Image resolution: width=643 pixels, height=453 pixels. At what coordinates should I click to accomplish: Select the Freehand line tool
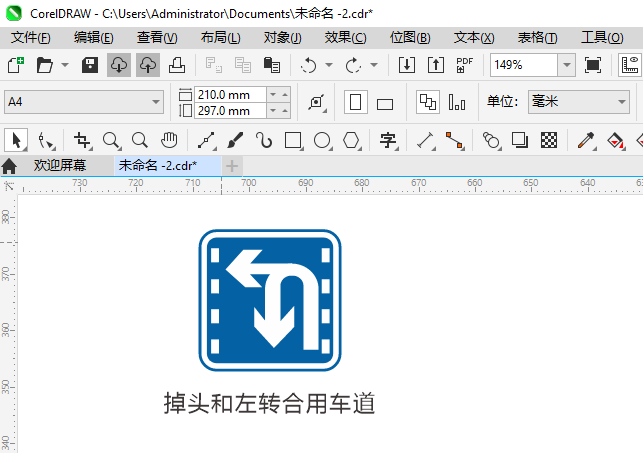click(207, 140)
